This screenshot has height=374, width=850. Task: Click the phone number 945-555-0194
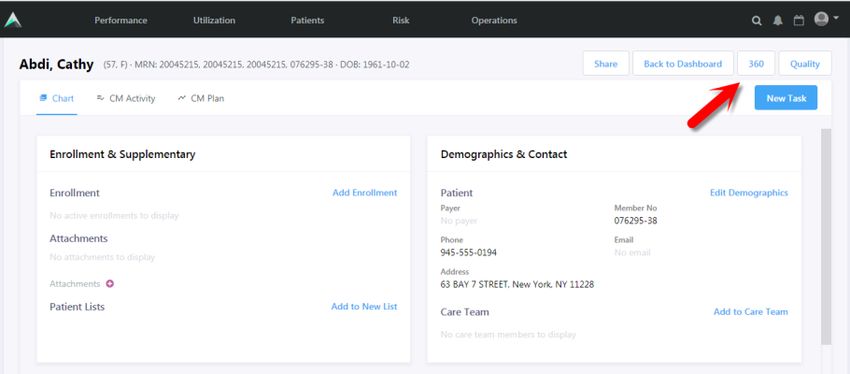pos(468,252)
